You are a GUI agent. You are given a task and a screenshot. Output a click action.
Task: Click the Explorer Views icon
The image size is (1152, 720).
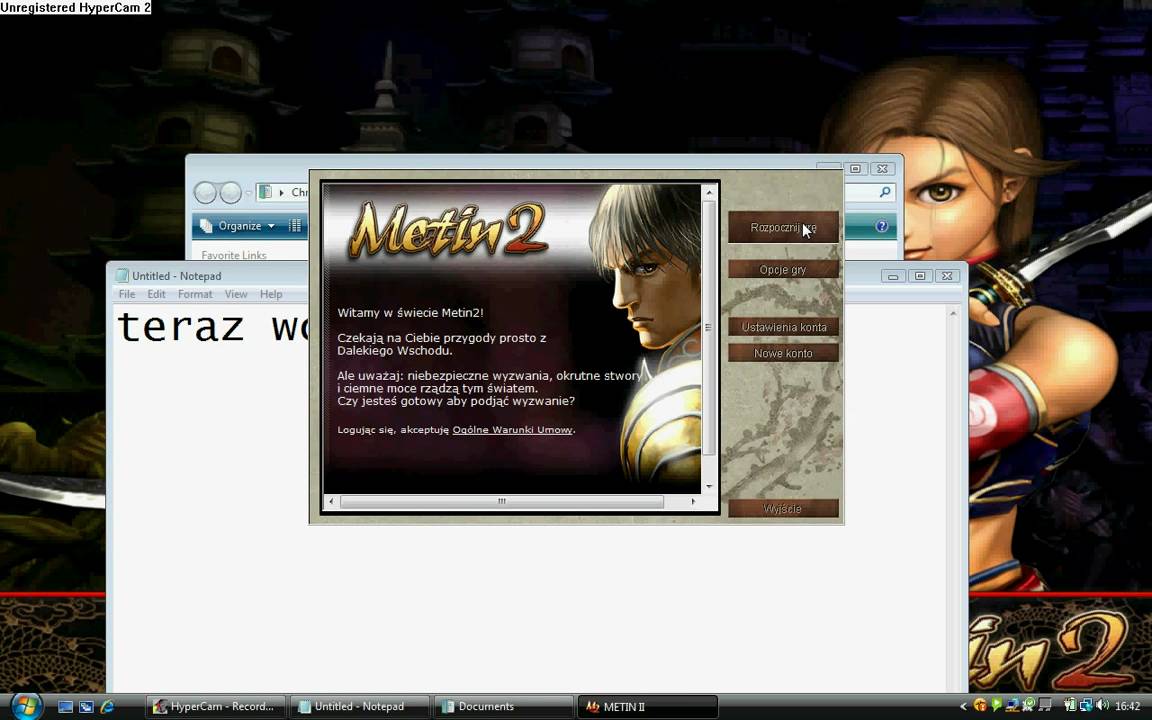coord(295,226)
